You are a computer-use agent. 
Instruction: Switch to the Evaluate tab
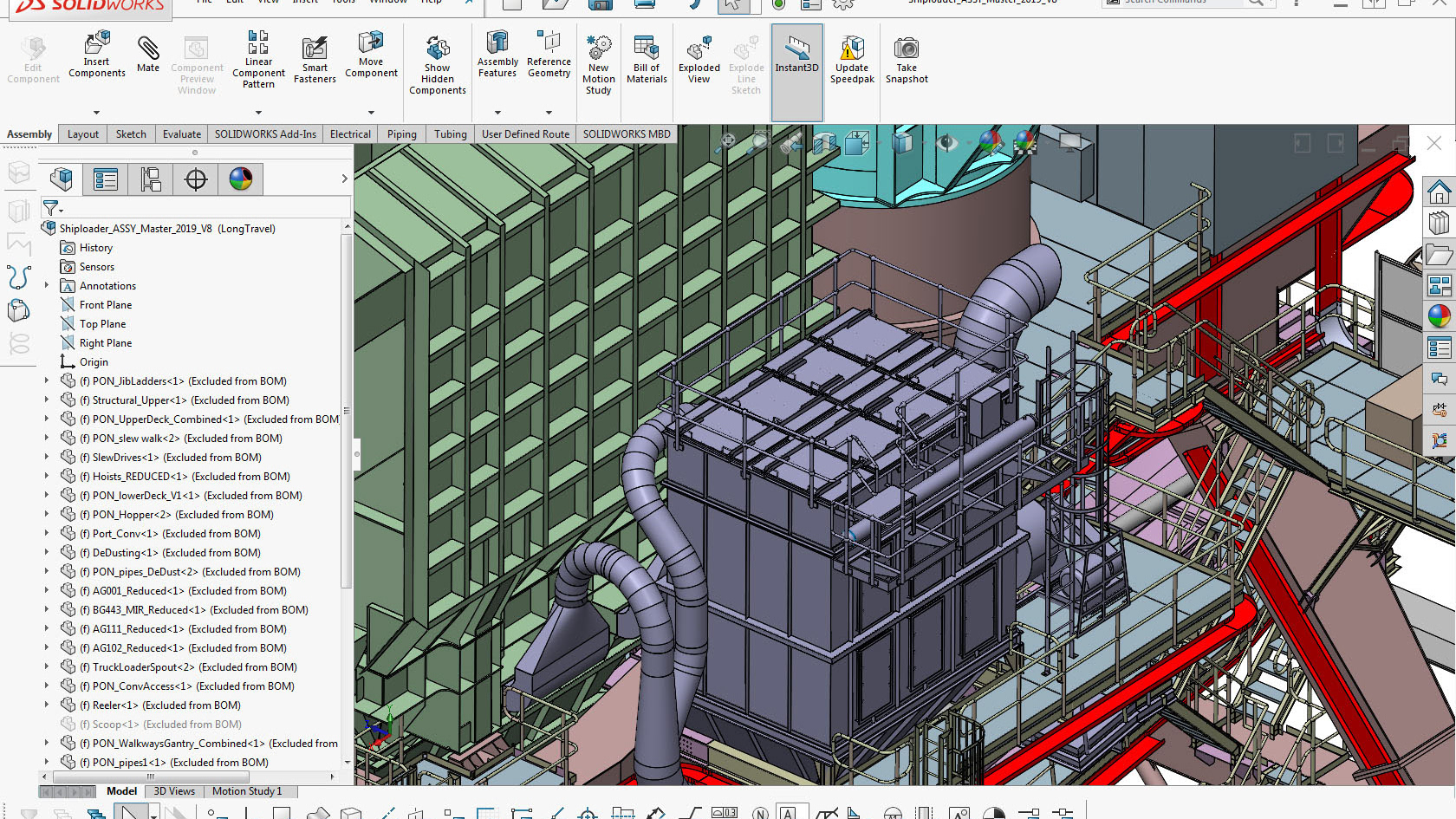coord(182,133)
